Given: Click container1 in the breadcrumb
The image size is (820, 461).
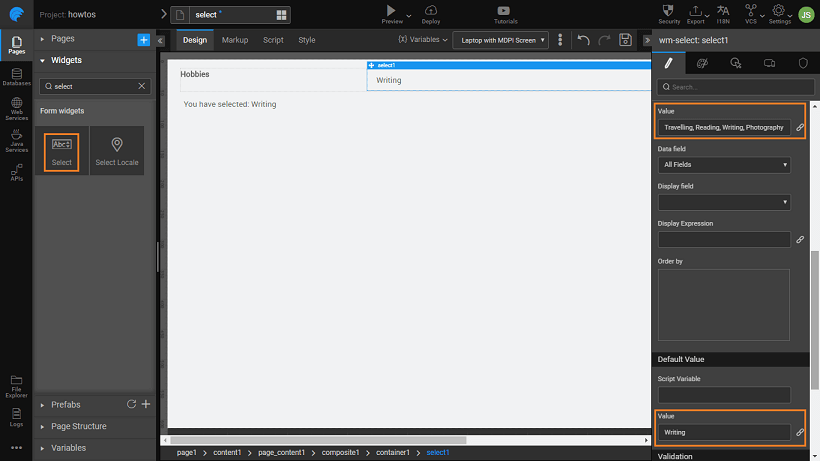Looking at the screenshot, I should [x=392, y=453].
